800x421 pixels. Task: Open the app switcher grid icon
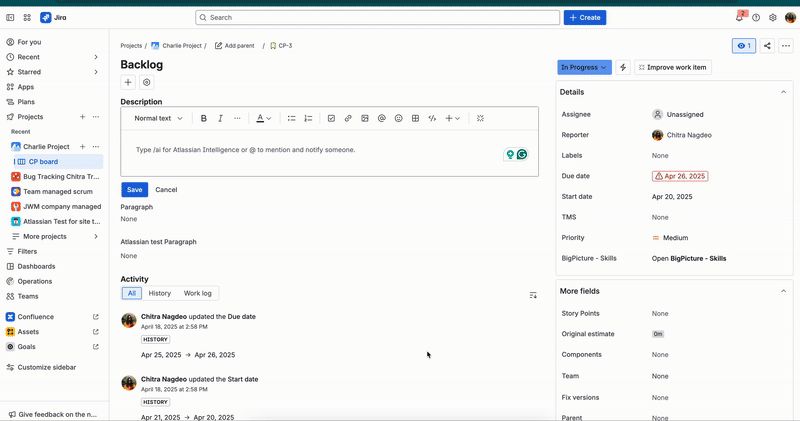click(x=27, y=17)
